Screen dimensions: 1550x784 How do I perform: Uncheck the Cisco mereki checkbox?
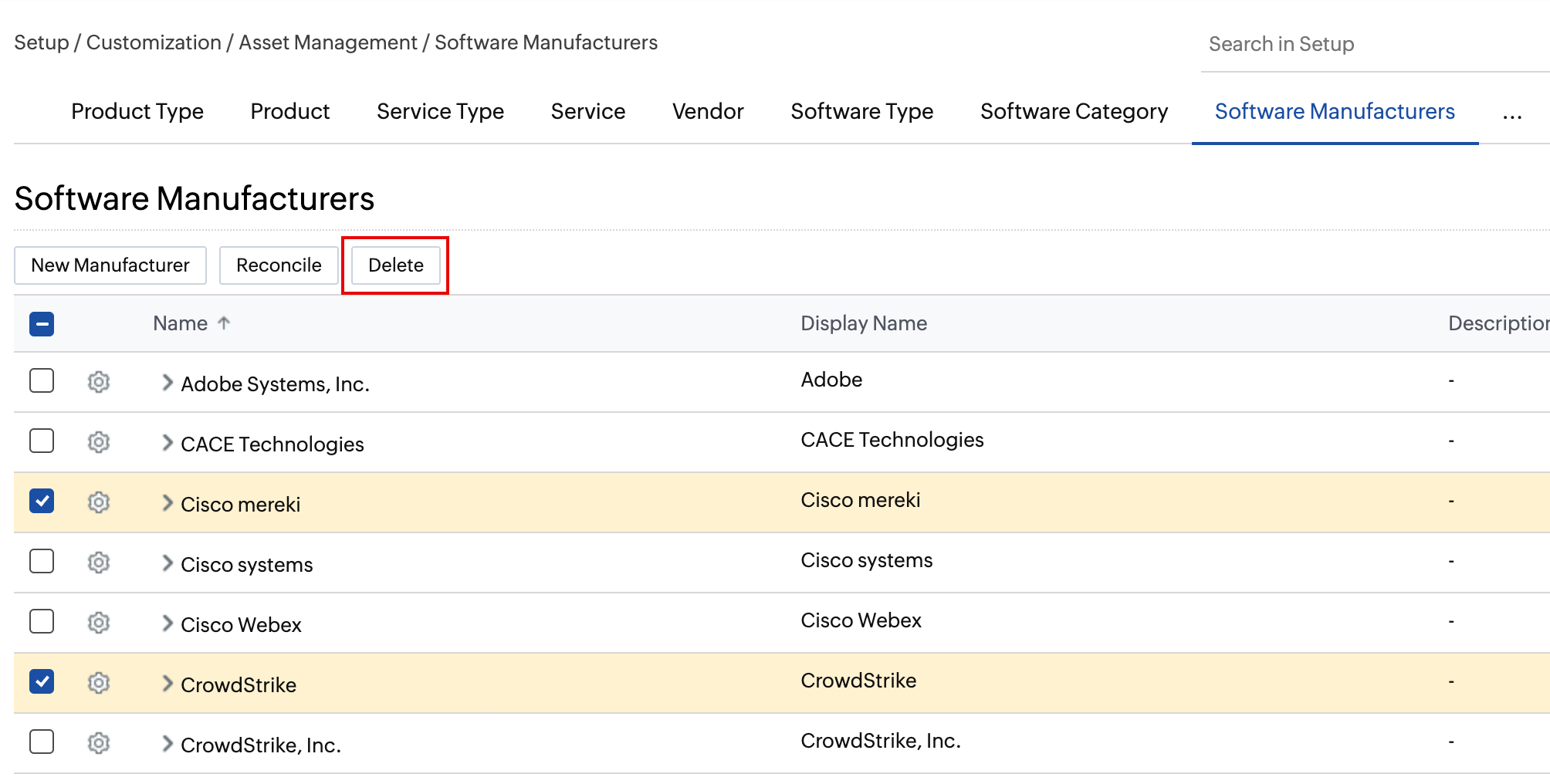point(42,502)
